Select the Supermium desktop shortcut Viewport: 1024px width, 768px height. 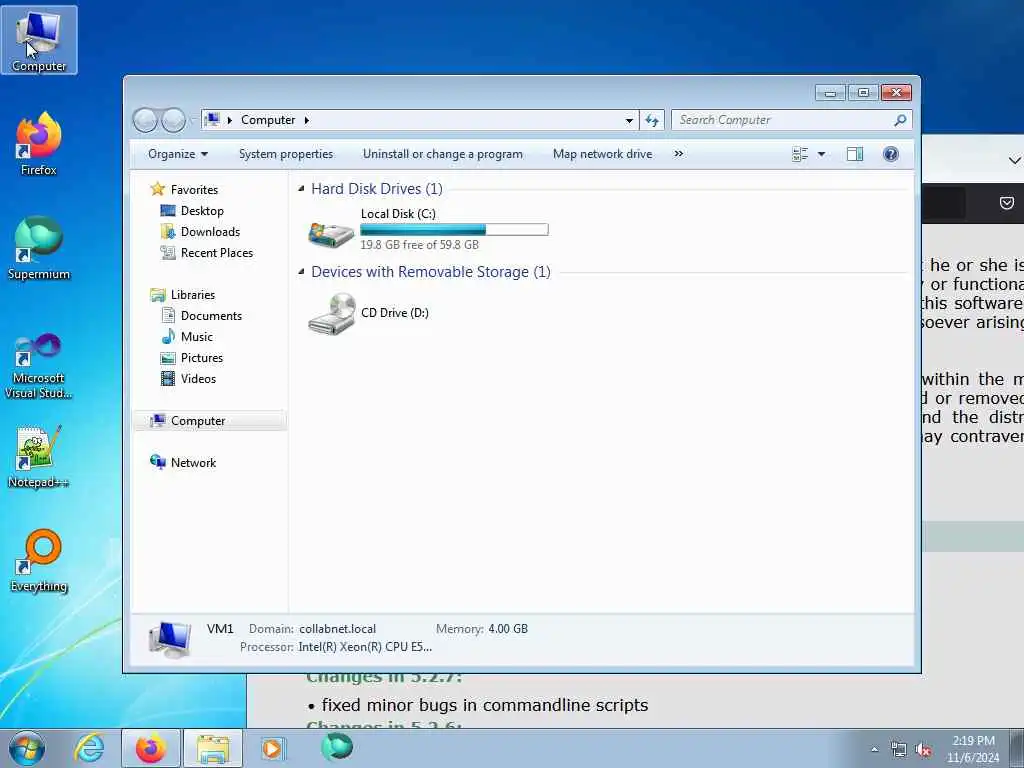[x=39, y=248]
